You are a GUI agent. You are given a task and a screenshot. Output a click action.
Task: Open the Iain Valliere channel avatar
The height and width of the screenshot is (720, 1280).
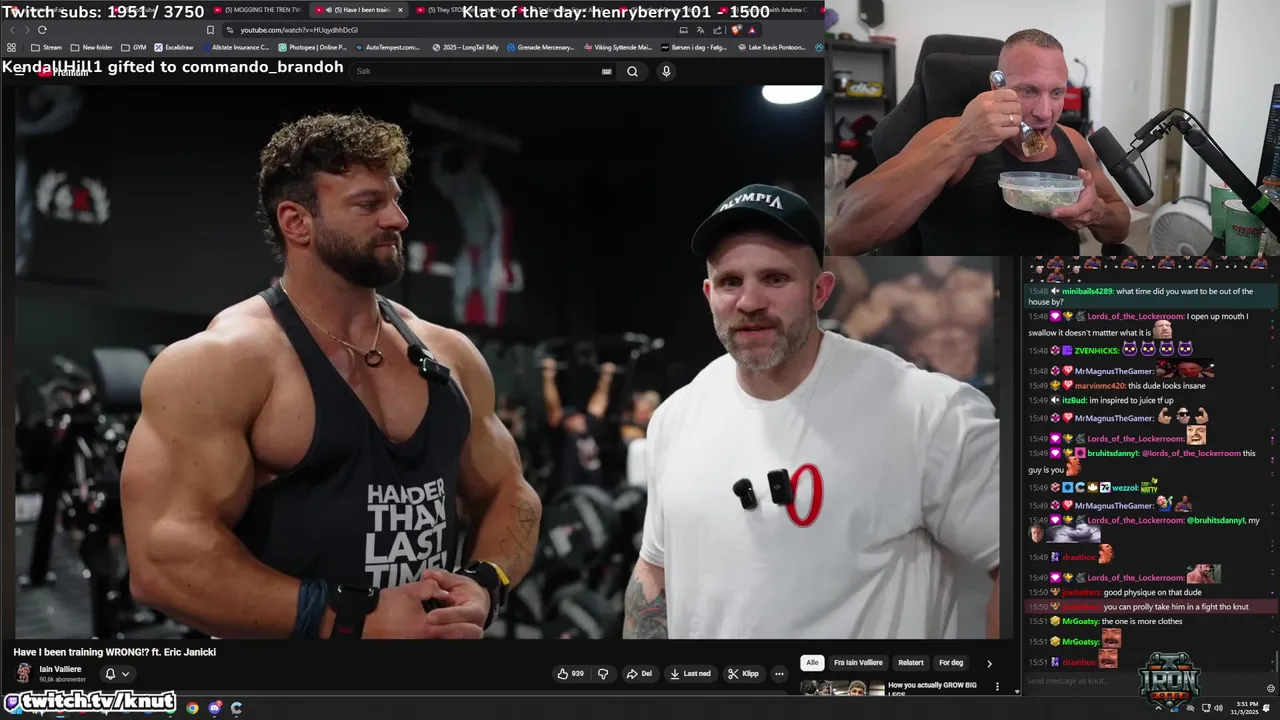coord(24,673)
